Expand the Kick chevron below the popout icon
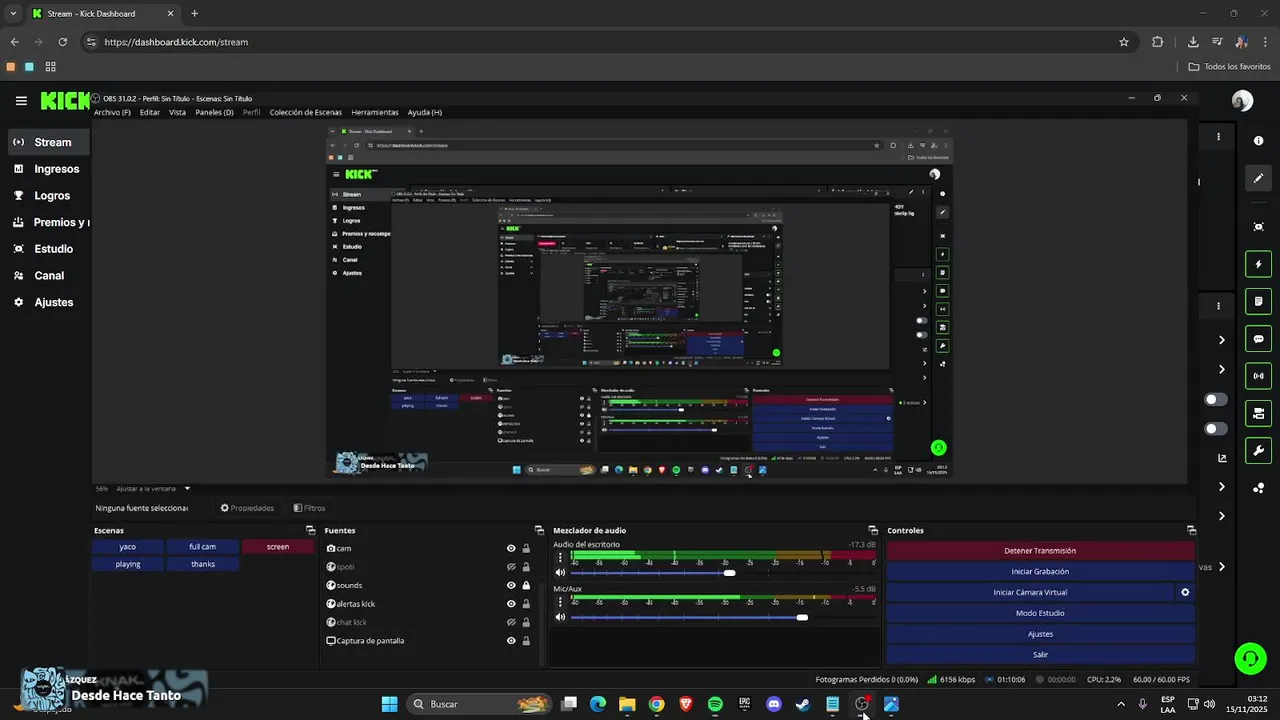The width and height of the screenshot is (1280, 720). (x=1222, y=487)
